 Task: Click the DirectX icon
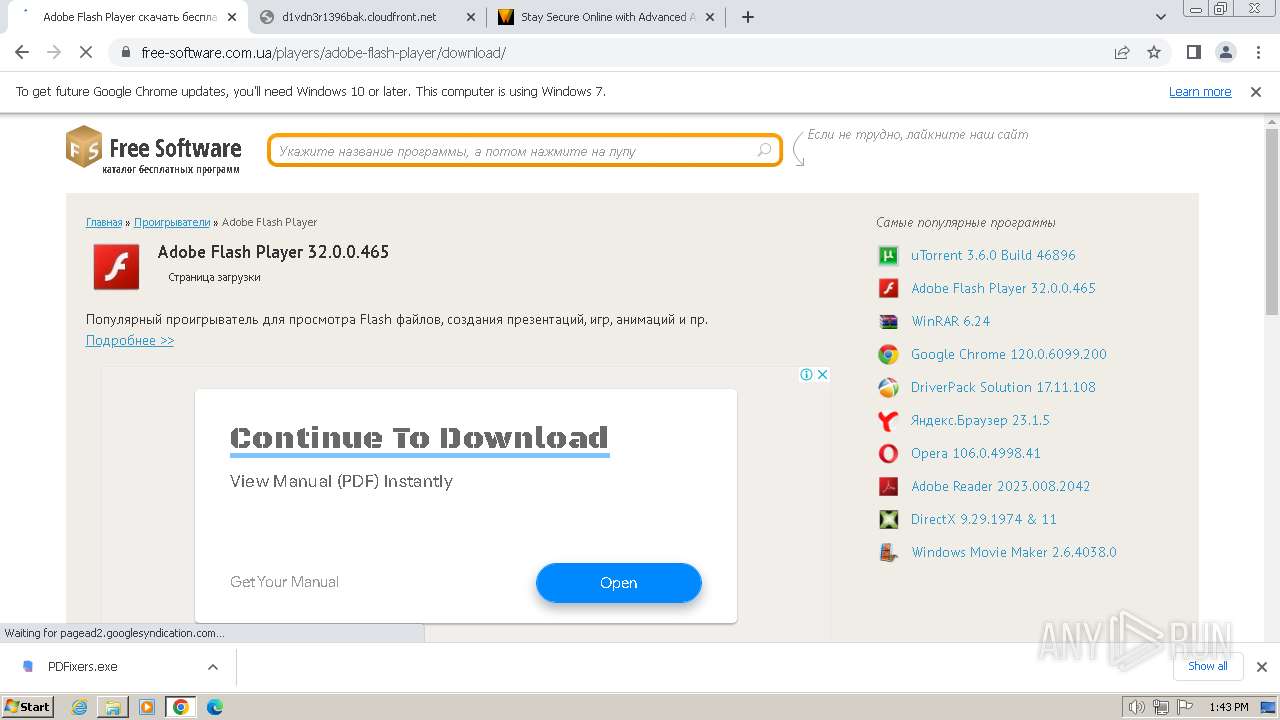pos(888,519)
